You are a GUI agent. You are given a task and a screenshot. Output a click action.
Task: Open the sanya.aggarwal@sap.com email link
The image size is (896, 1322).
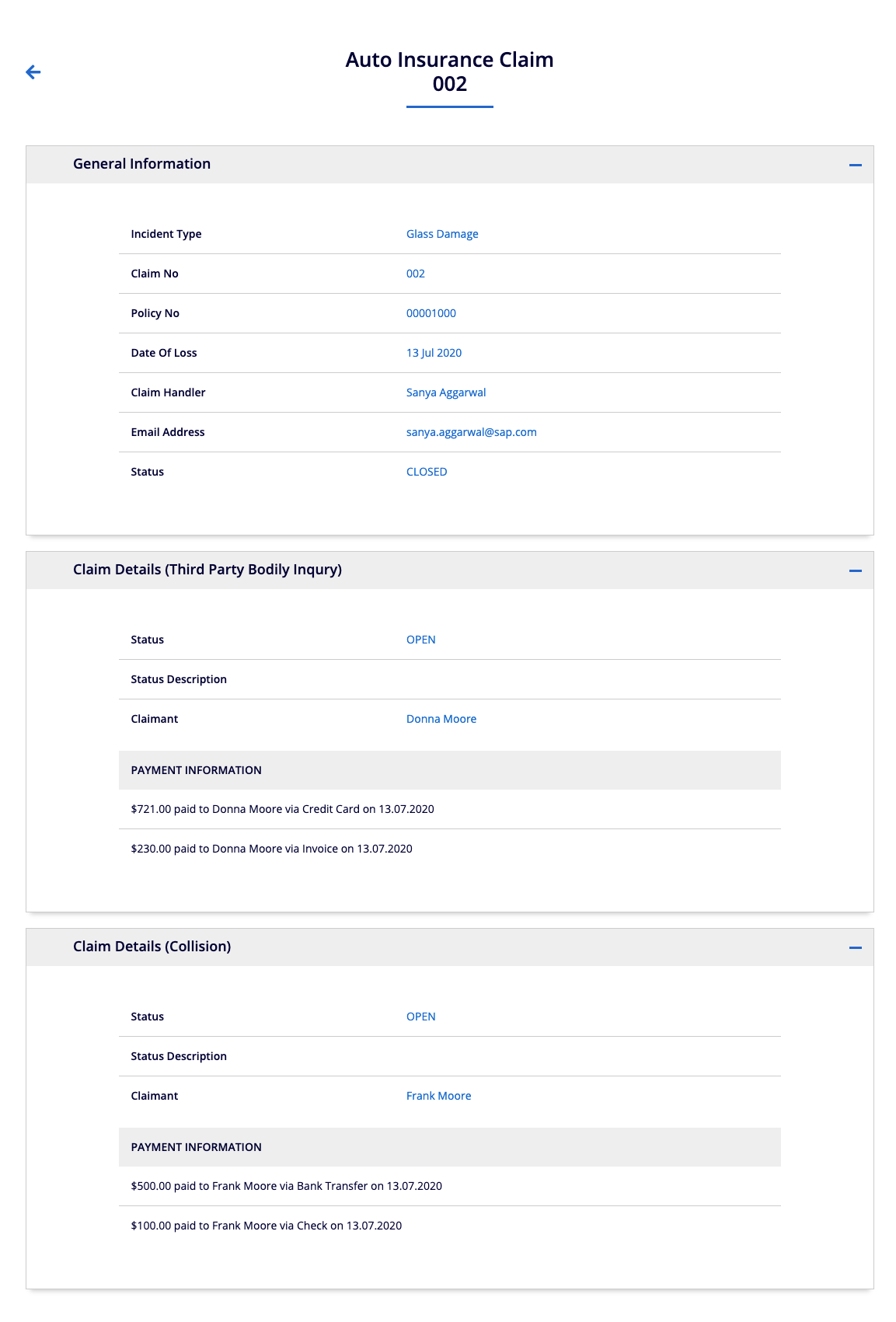[471, 432]
